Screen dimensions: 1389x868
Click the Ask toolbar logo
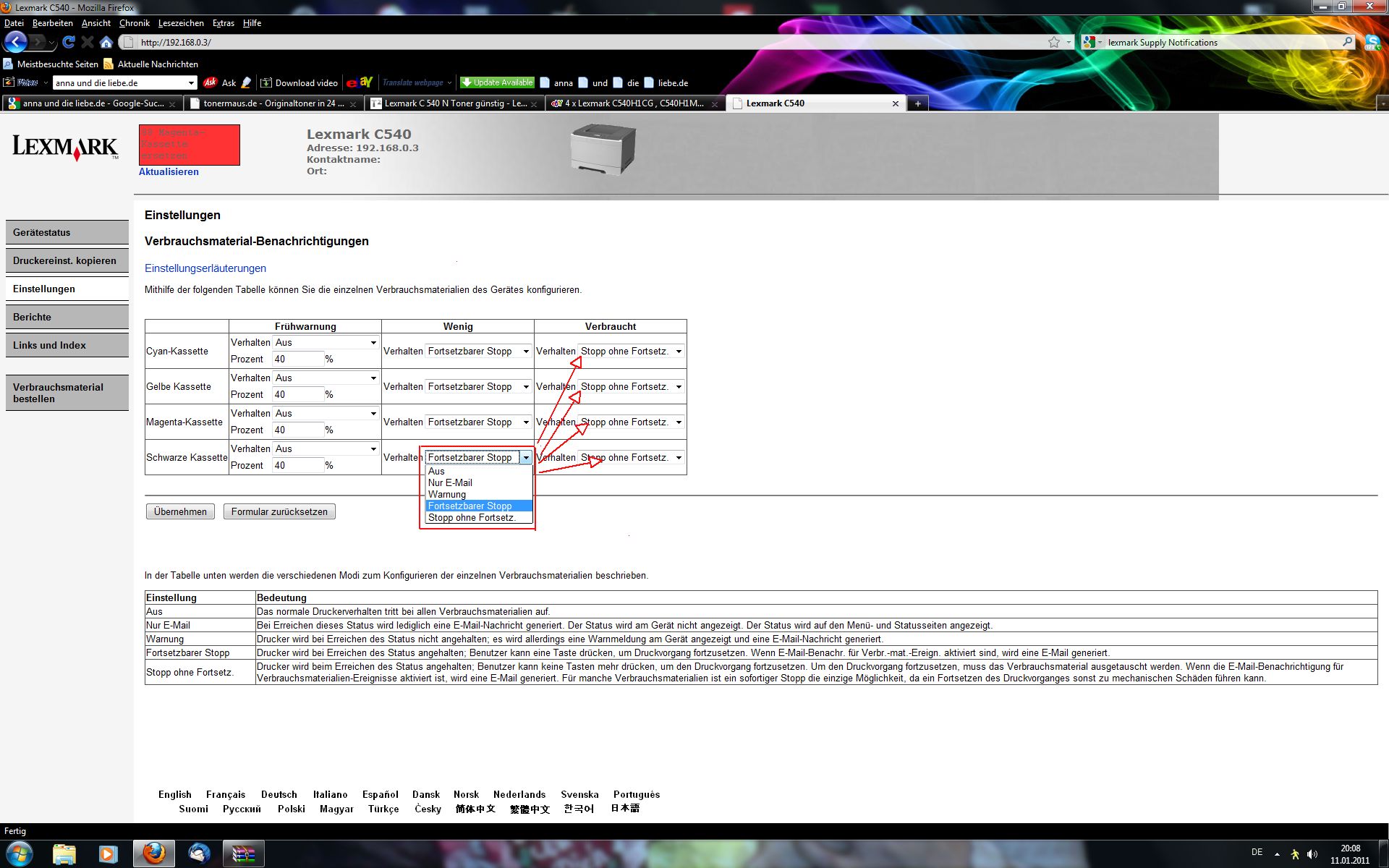[x=211, y=82]
